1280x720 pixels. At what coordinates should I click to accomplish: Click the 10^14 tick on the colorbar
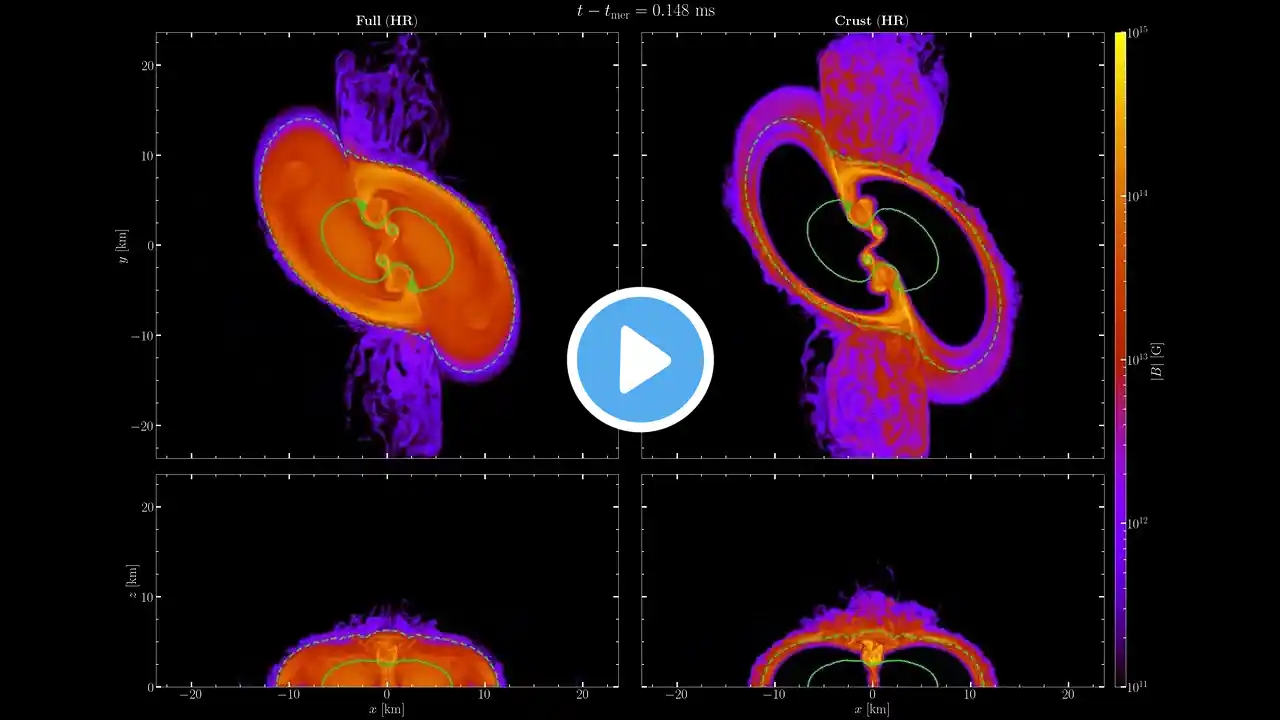coord(1137,196)
